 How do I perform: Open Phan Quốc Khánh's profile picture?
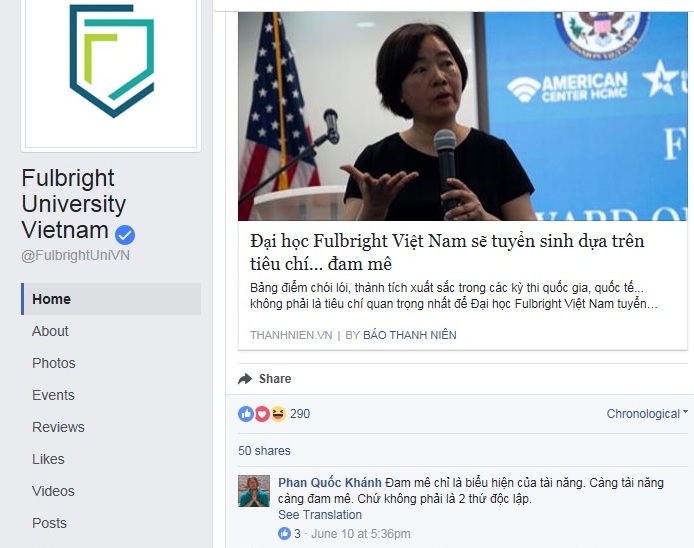click(254, 491)
